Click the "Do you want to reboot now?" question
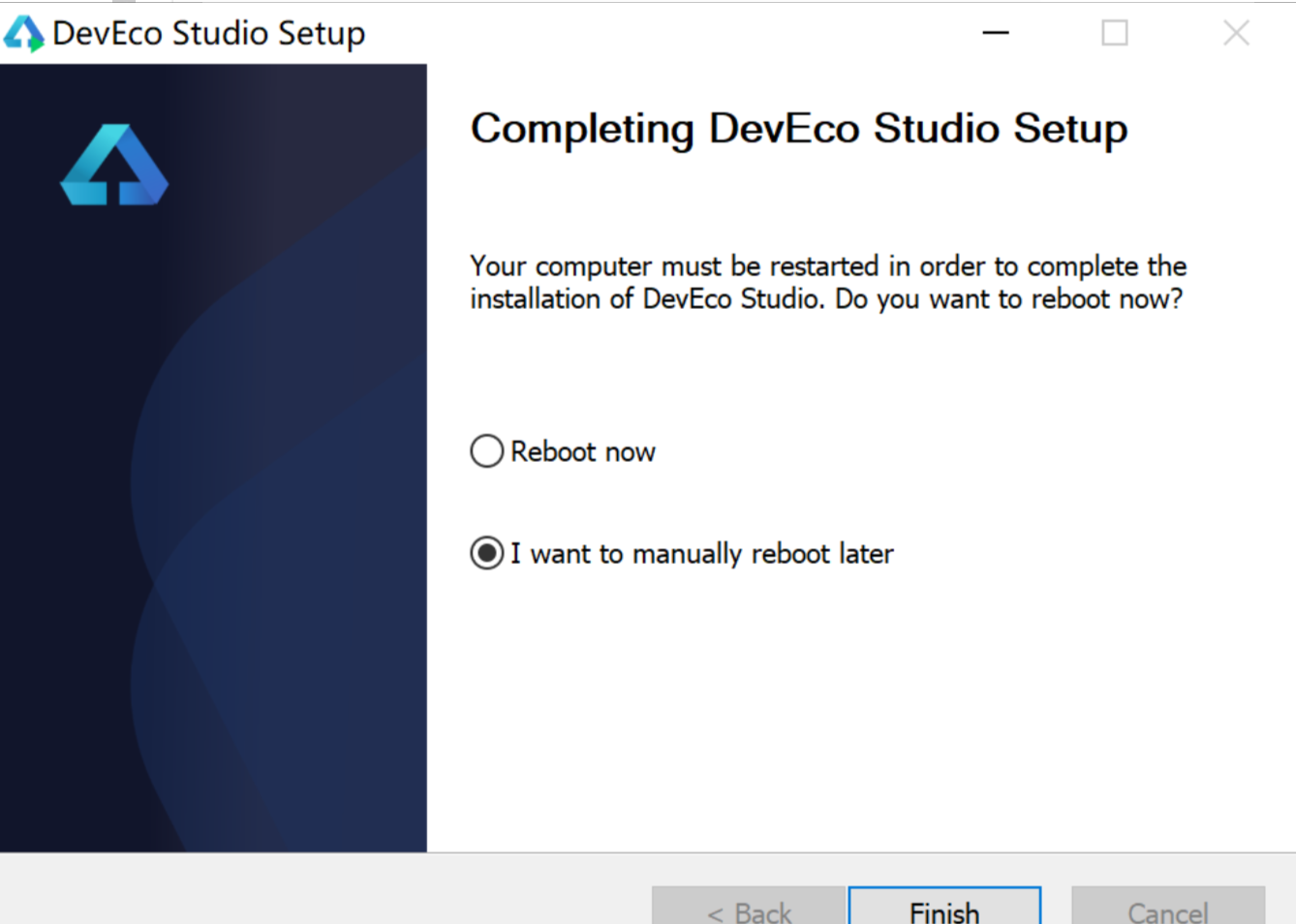The width and height of the screenshot is (1296, 924). pos(1008,299)
